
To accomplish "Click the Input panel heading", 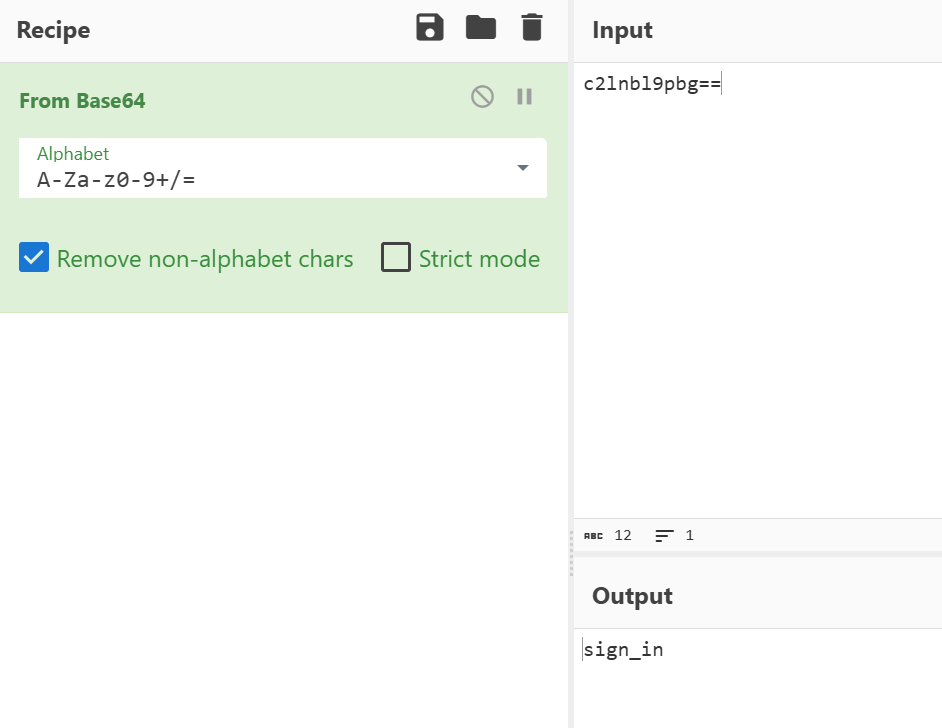I will tap(622, 30).
